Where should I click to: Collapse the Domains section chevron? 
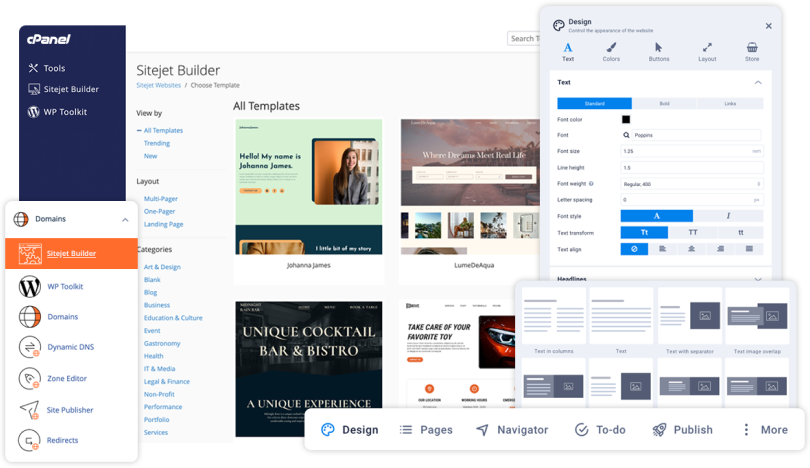125,219
